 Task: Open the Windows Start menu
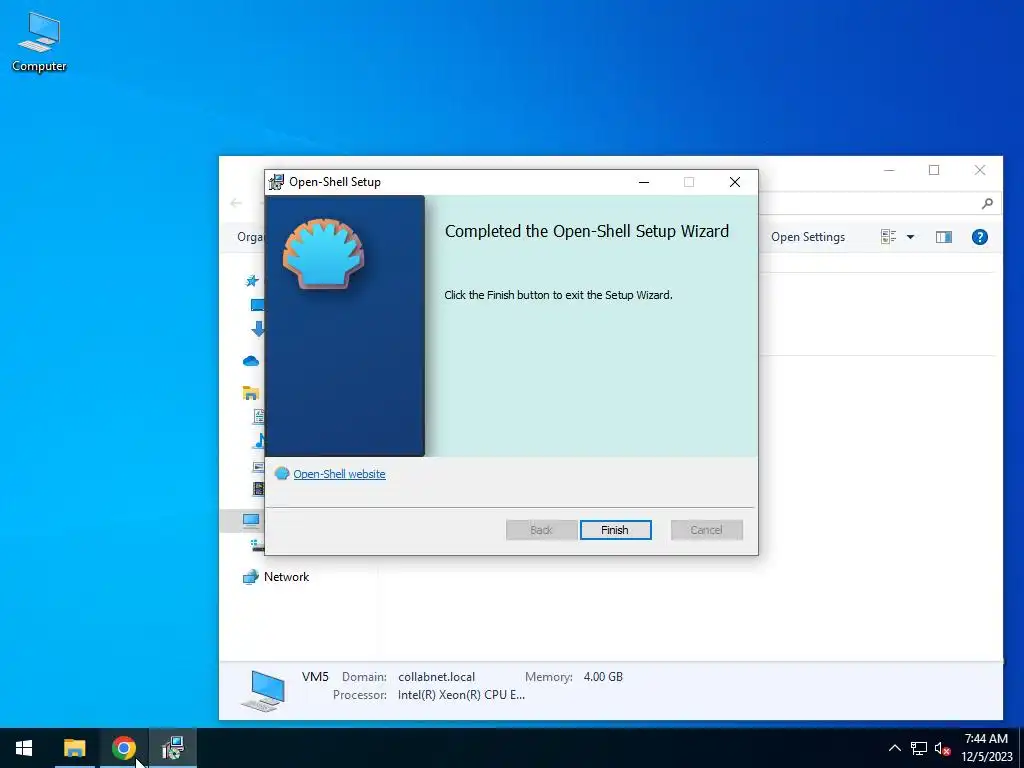(x=24, y=748)
